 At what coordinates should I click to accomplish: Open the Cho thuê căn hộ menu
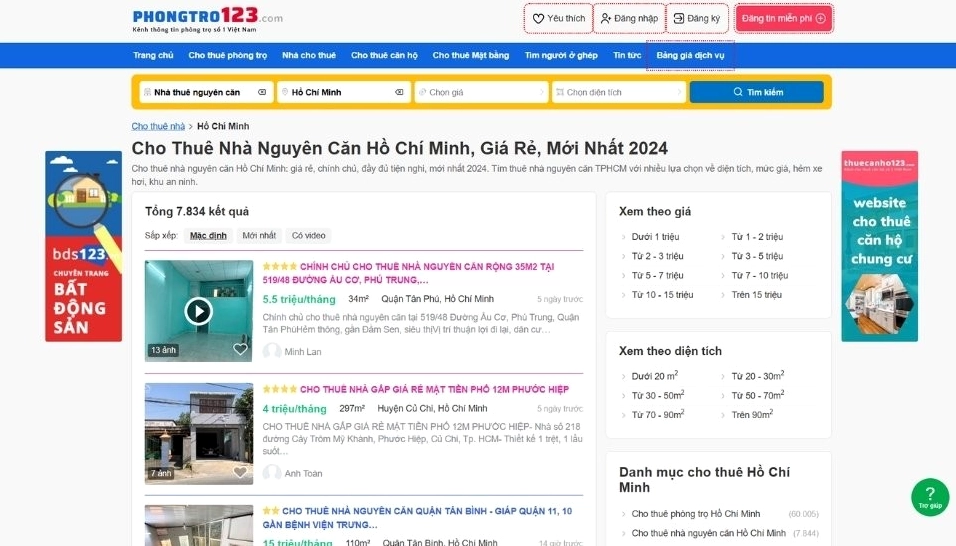[384, 55]
